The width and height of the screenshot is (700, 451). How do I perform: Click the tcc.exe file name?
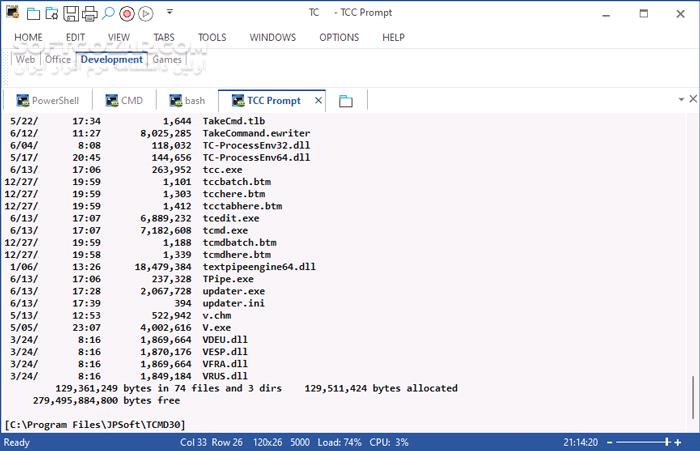click(x=222, y=170)
